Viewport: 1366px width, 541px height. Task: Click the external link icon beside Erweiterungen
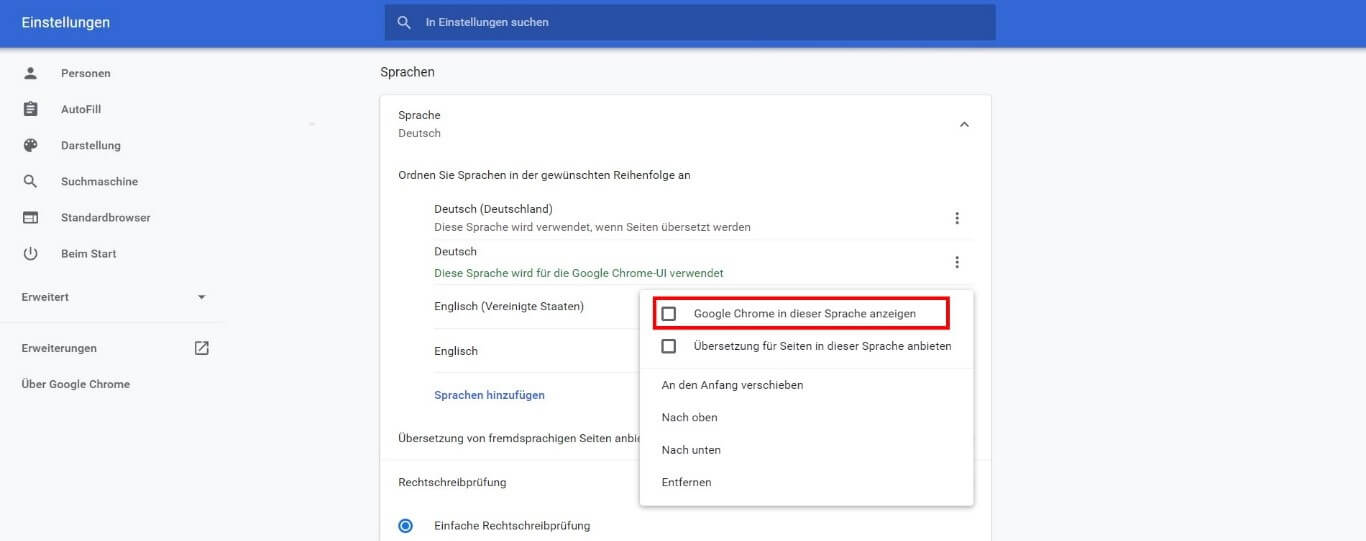point(202,348)
